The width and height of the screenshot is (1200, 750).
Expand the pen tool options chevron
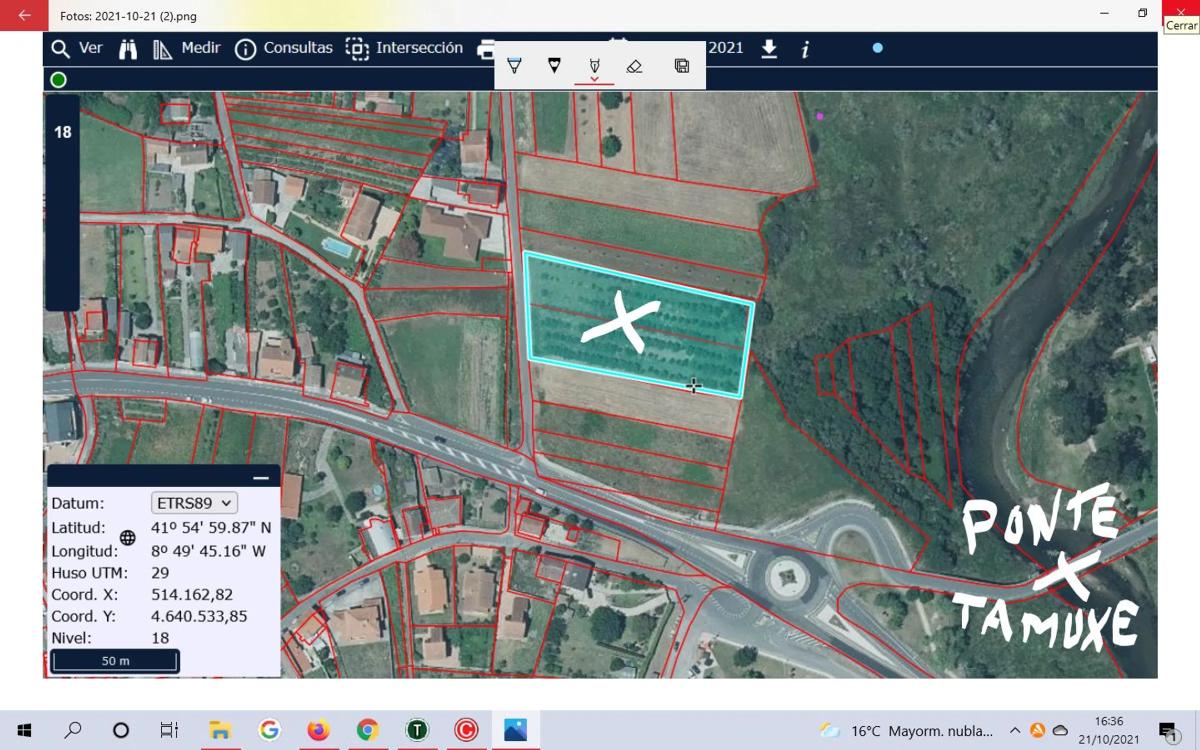pyautogui.click(x=594, y=79)
